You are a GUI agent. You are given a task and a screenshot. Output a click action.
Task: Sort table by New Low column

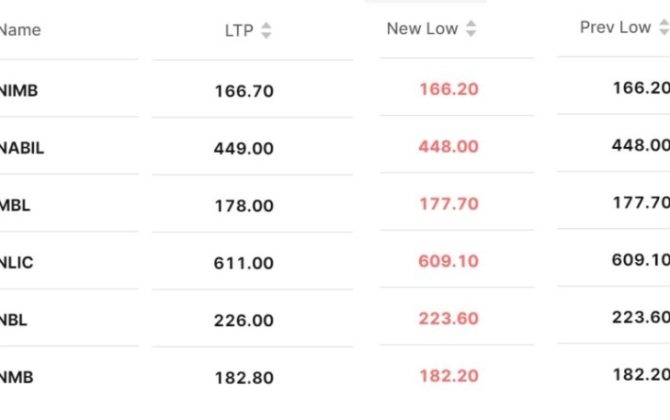pos(471,29)
